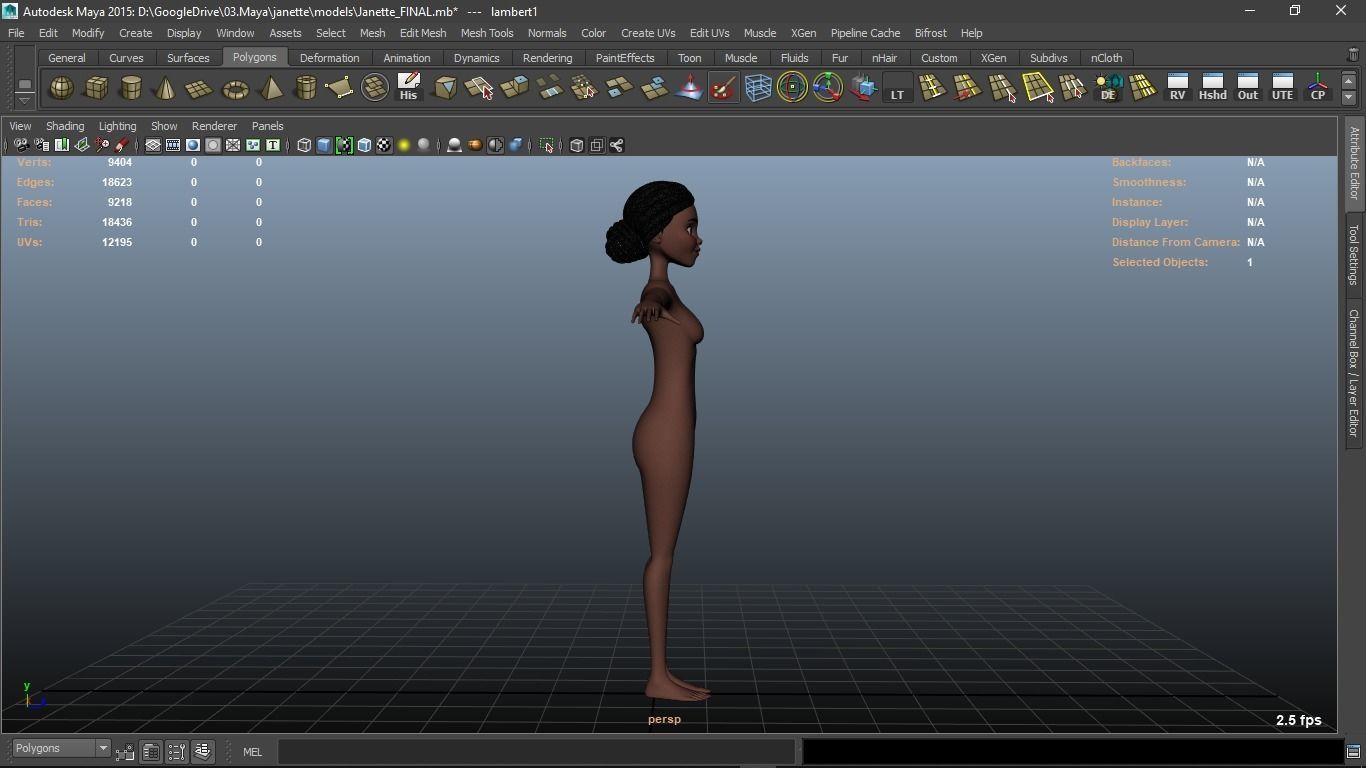
Task: Click the Selected Objects value in HUD
Action: [x=1249, y=262]
